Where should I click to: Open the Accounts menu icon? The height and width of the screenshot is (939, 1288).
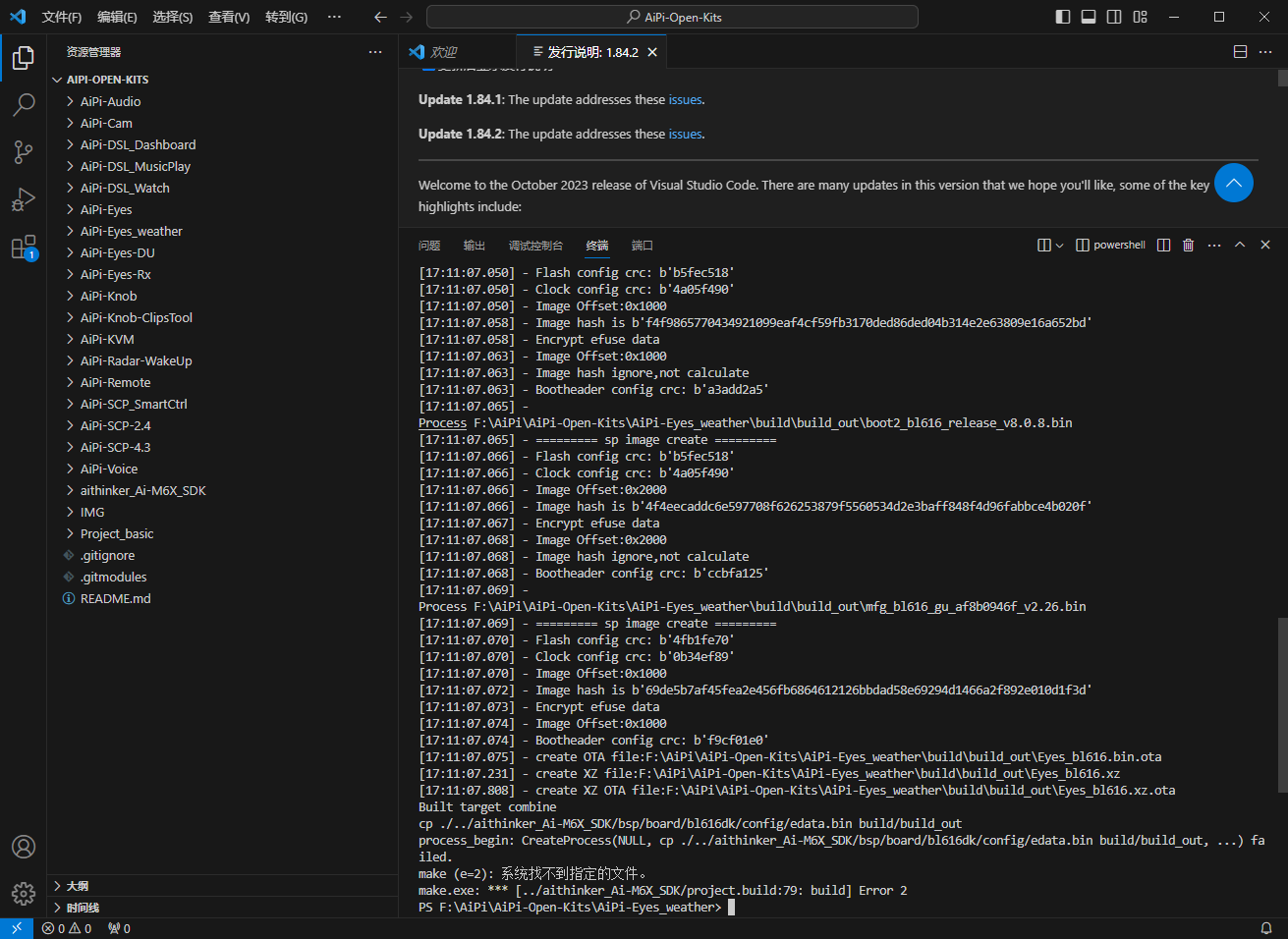24,847
